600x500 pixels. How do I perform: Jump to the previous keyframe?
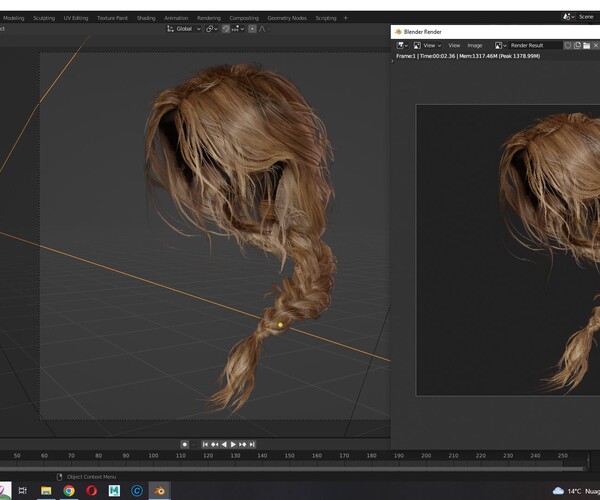(x=215, y=445)
